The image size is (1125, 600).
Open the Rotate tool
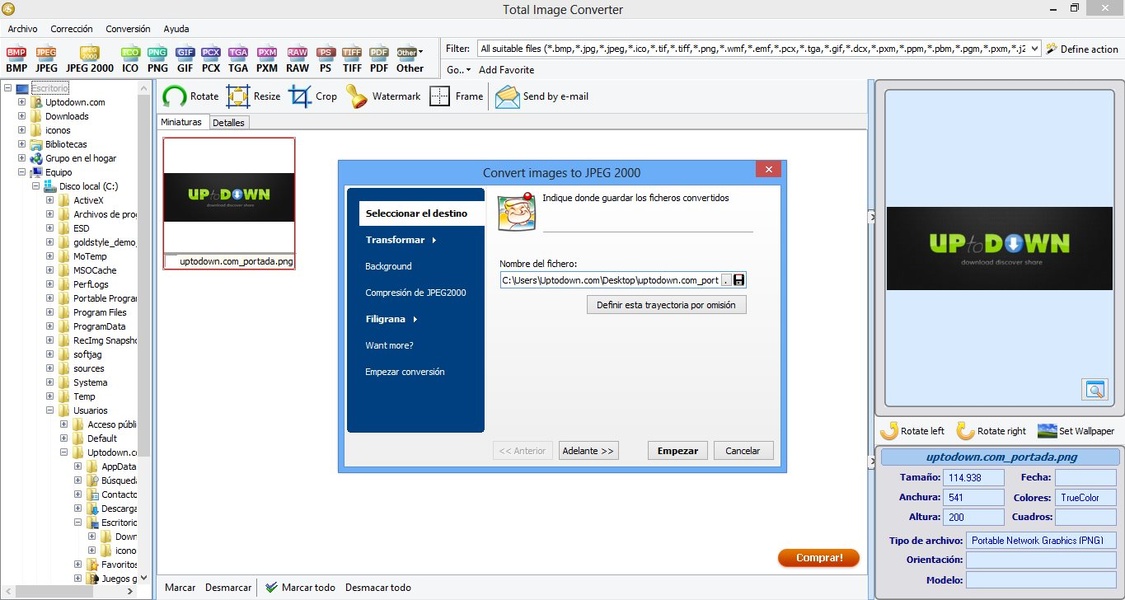[x=190, y=96]
